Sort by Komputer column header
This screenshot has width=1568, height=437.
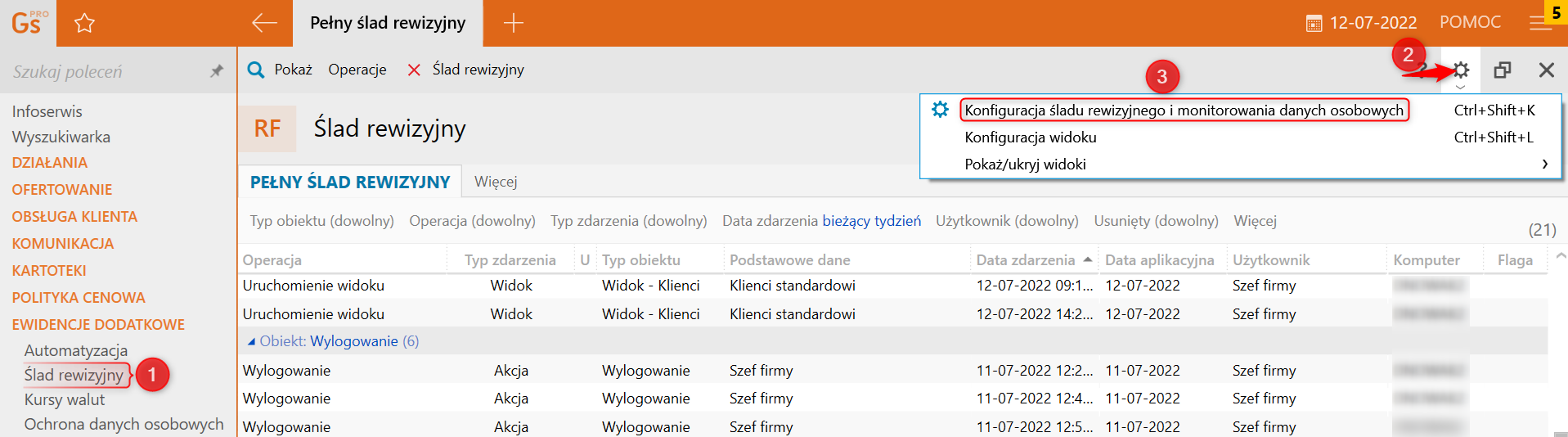(x=1434, y=260)
